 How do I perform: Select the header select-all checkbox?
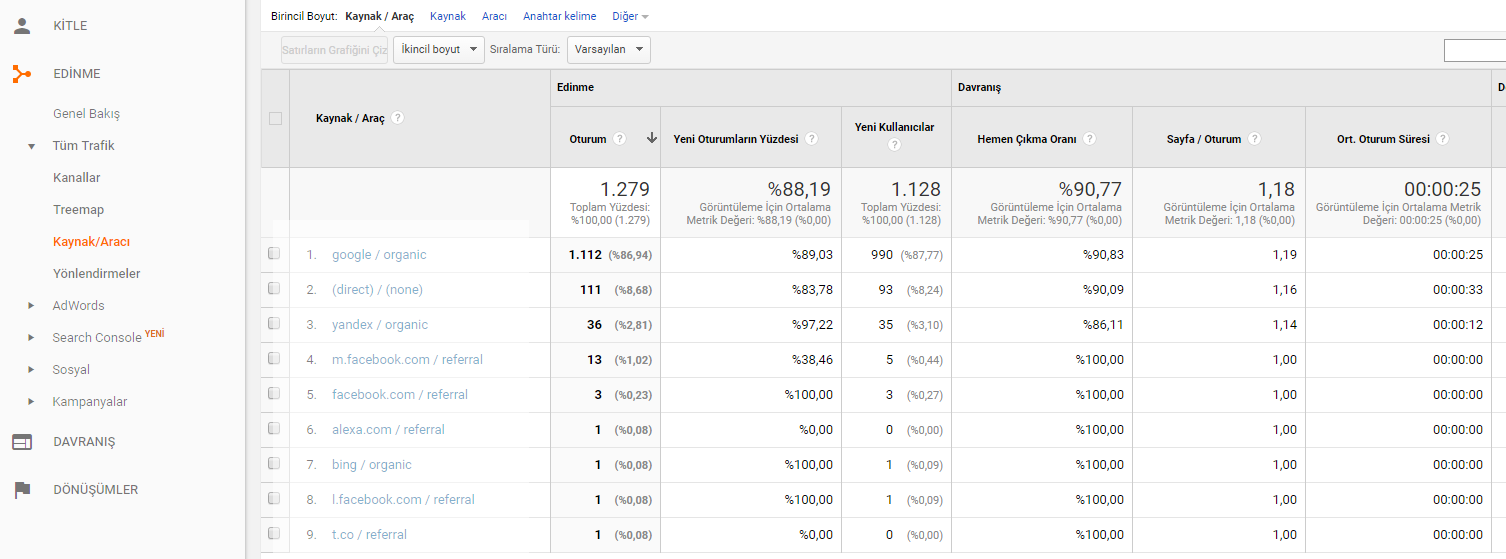(x=275, y=118)
